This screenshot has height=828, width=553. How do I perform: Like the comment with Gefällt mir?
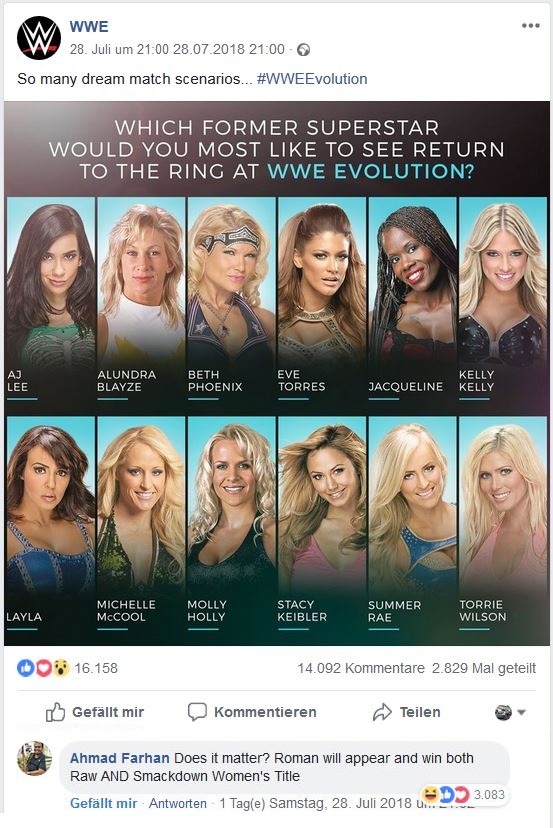tap(104, 803)
